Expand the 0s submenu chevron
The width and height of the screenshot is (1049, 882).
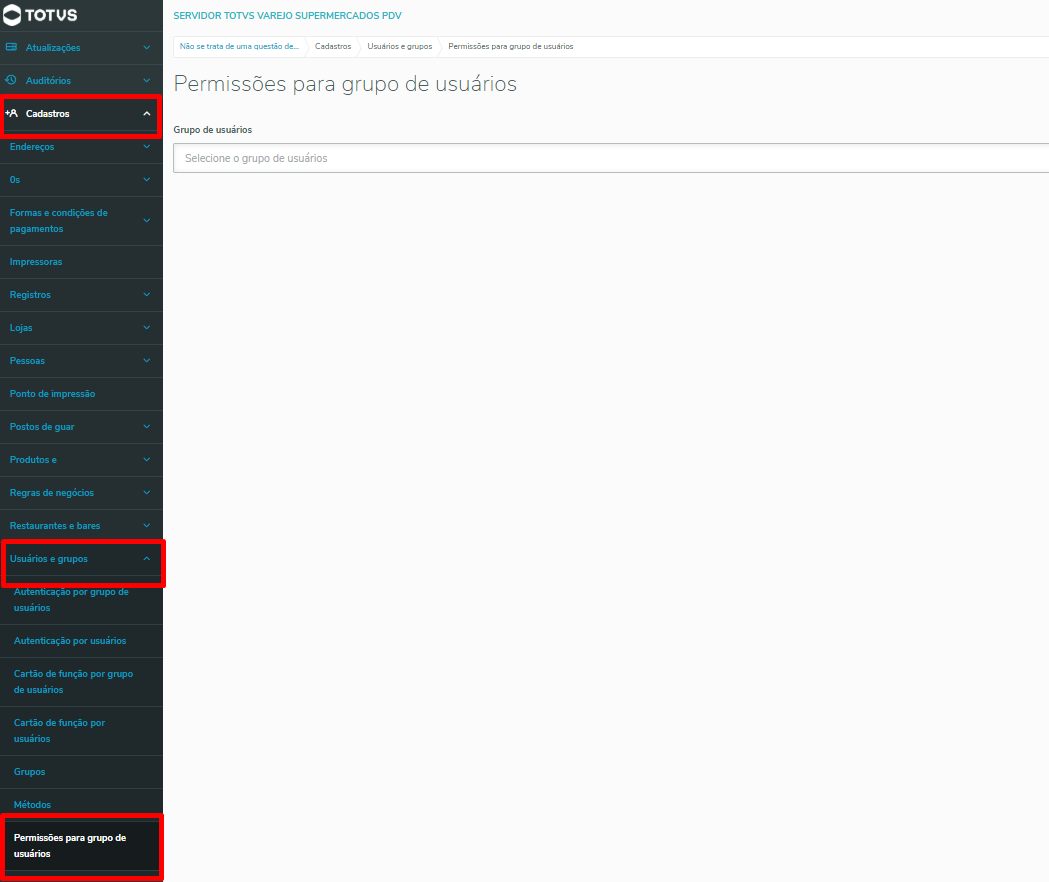tap(147, 179)
